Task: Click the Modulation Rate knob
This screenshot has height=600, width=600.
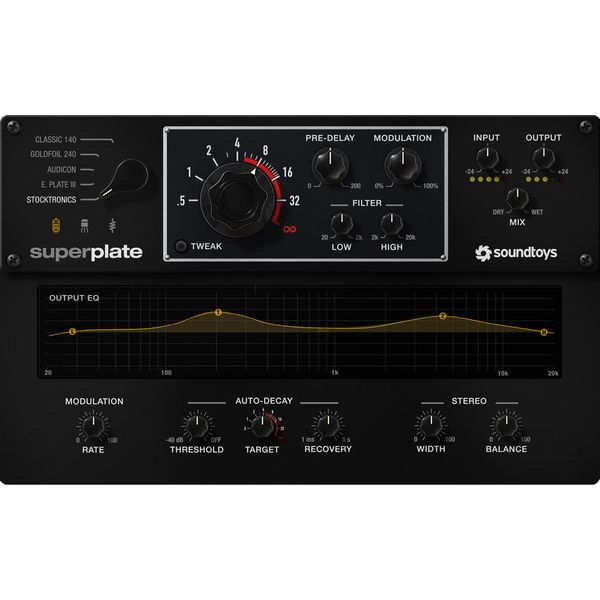Action: [x=93, y=426]
